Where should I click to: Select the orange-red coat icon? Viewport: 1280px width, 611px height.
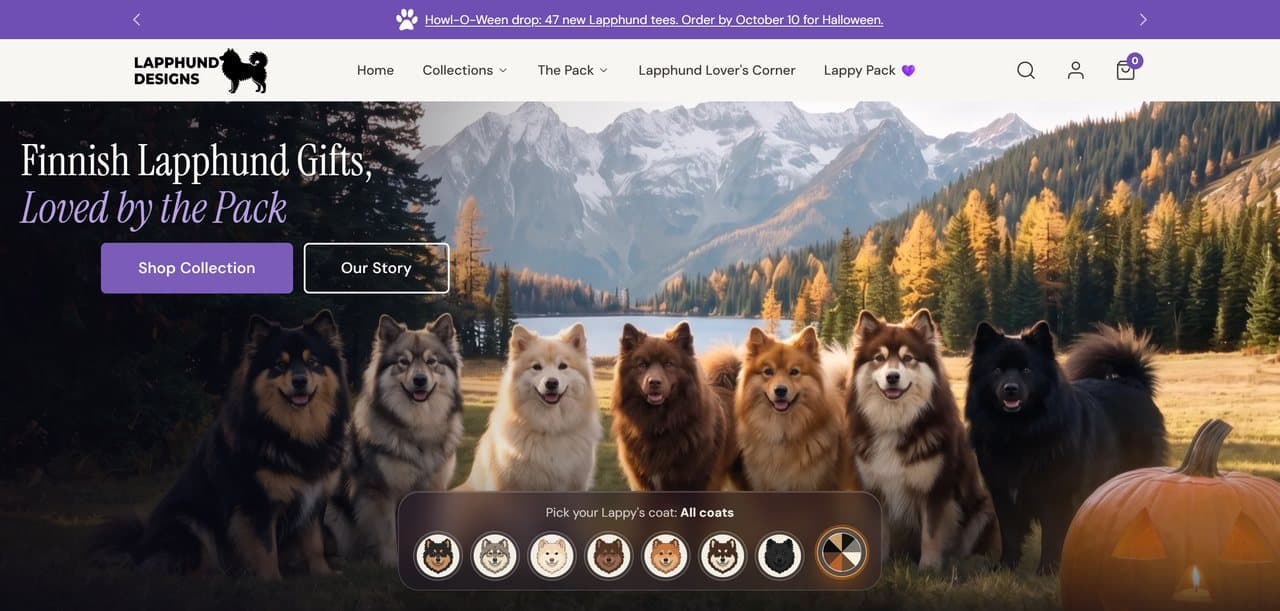666,555
